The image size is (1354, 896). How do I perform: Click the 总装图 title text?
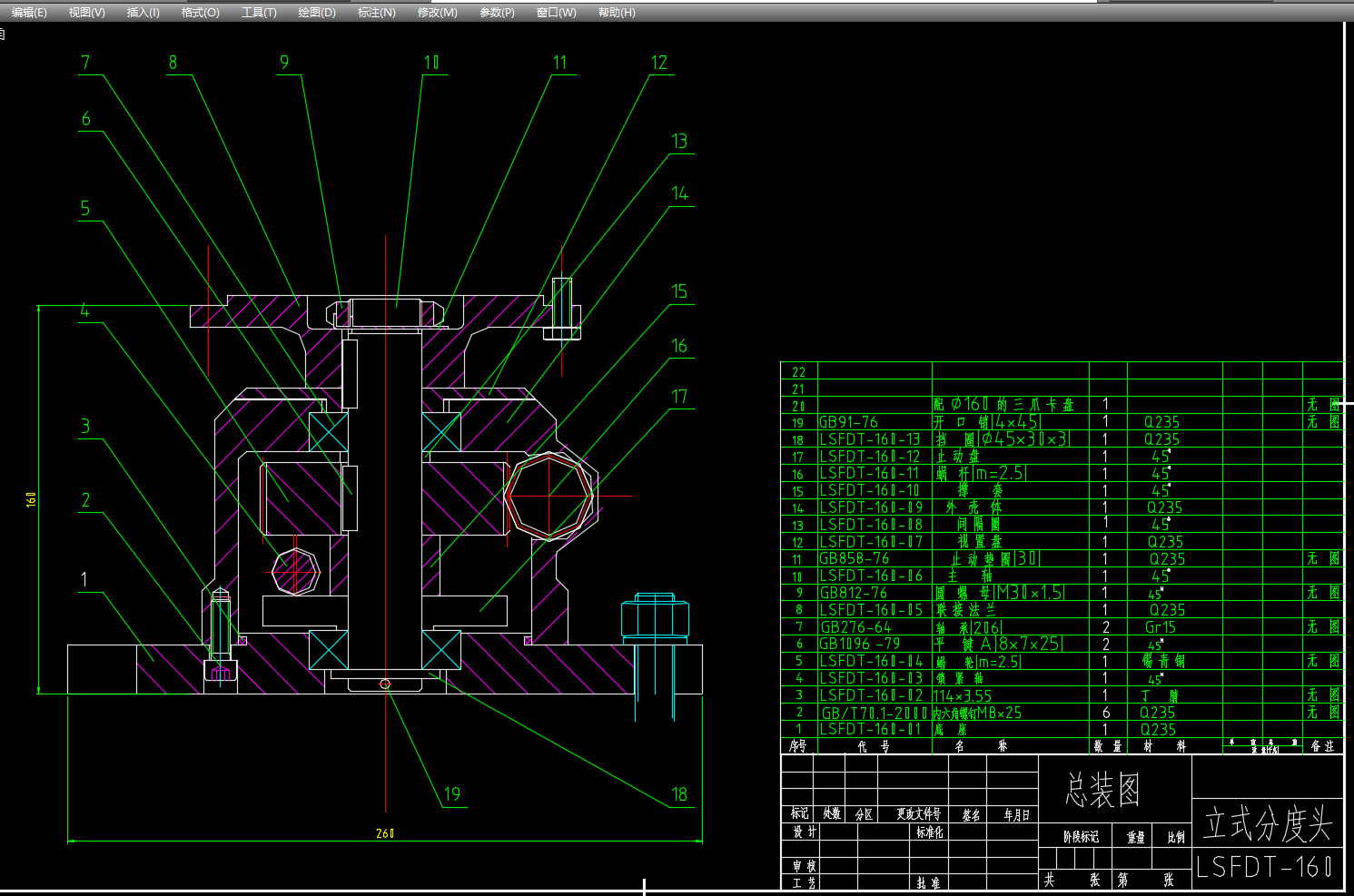tap(1102, 790)
